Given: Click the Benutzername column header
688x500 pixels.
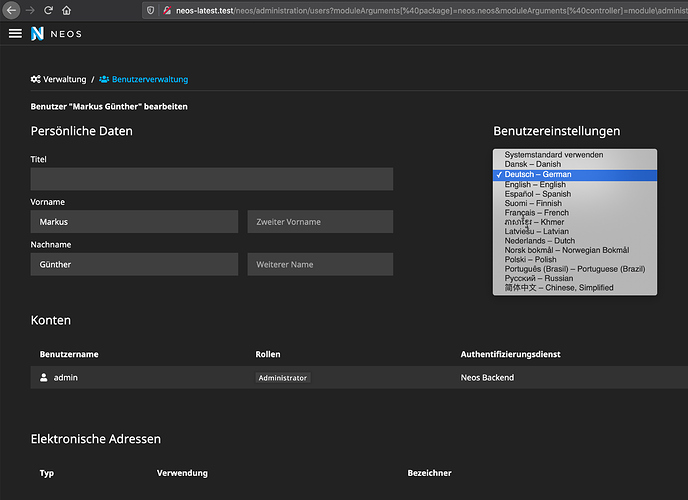Looking at the screenshot, I should (69, 354).
